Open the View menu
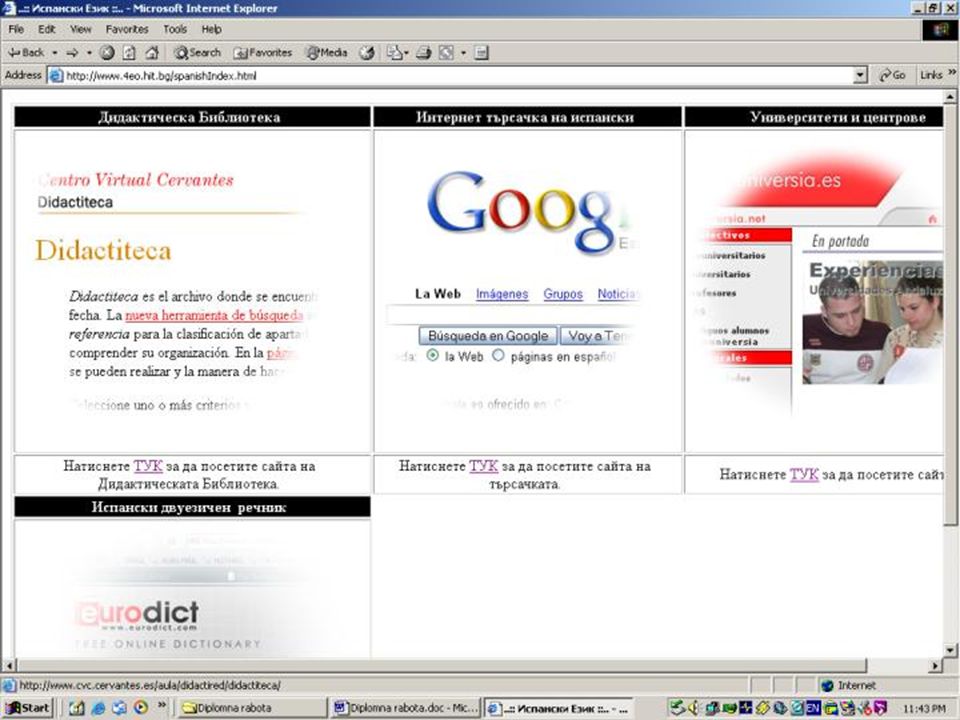The image size is (960, 720). (80, 29)
